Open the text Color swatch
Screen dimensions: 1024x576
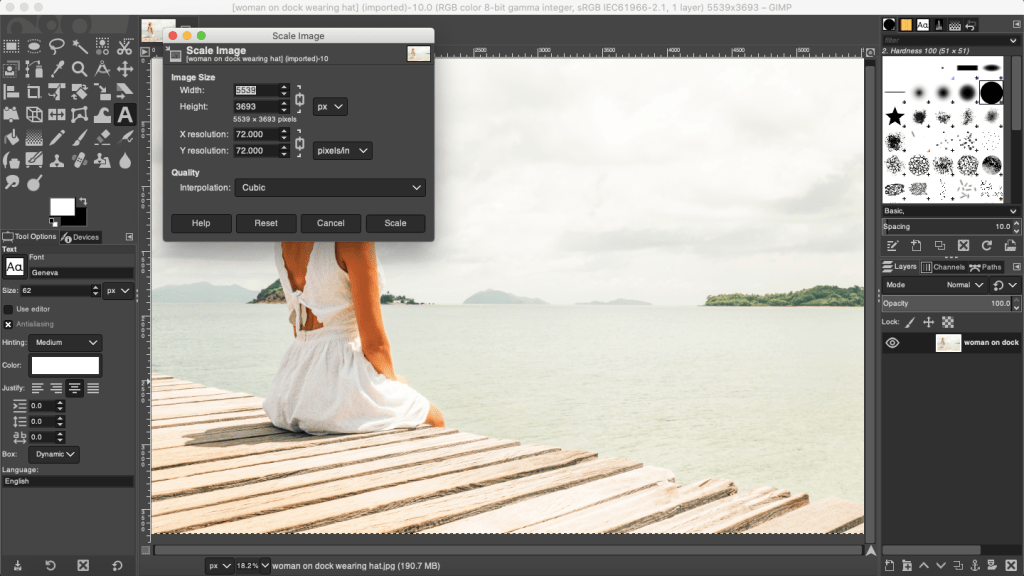pyautogui.click(x=66, y=365)
